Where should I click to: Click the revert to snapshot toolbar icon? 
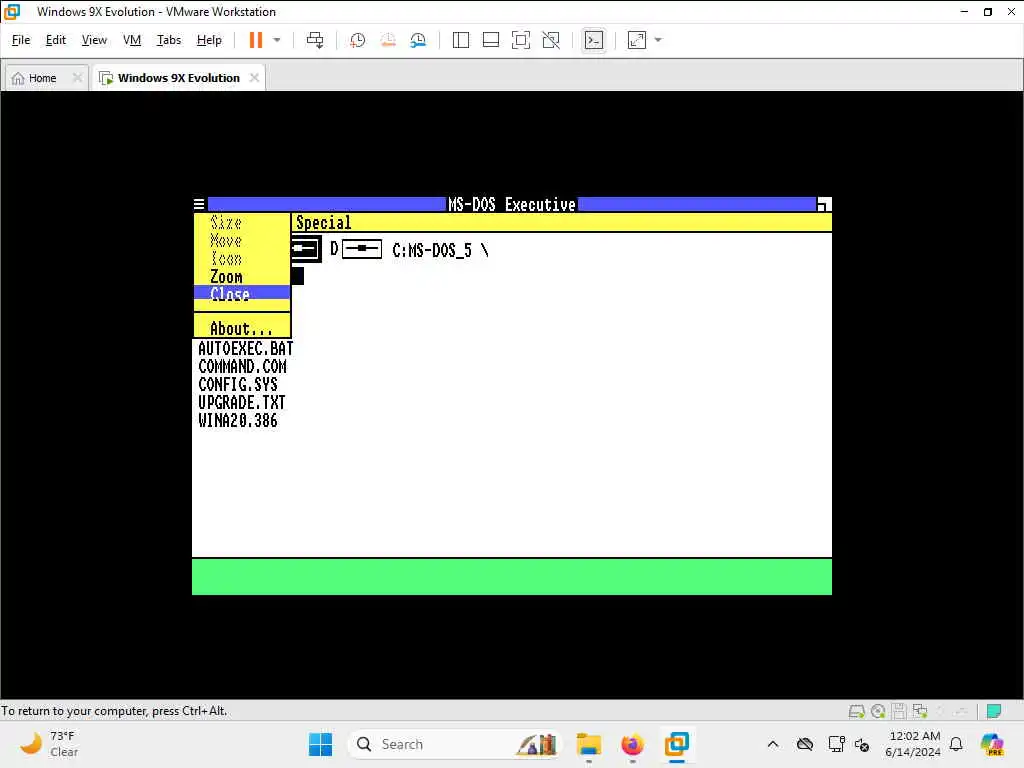388,40
